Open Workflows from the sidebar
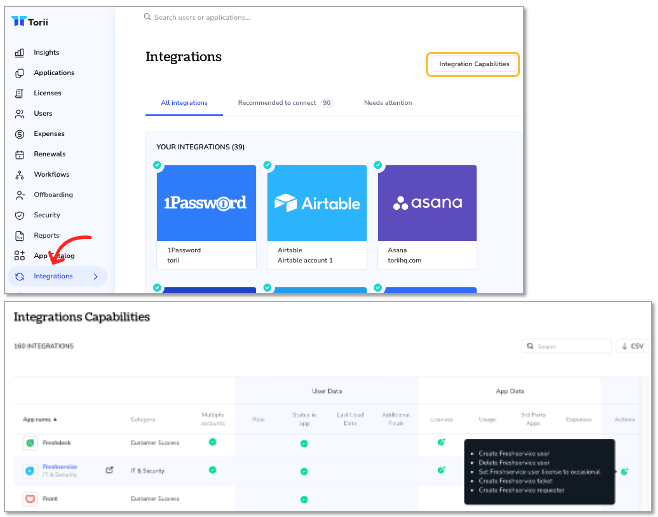The height and width of the screenshot is (517, 658). point(51,174)
